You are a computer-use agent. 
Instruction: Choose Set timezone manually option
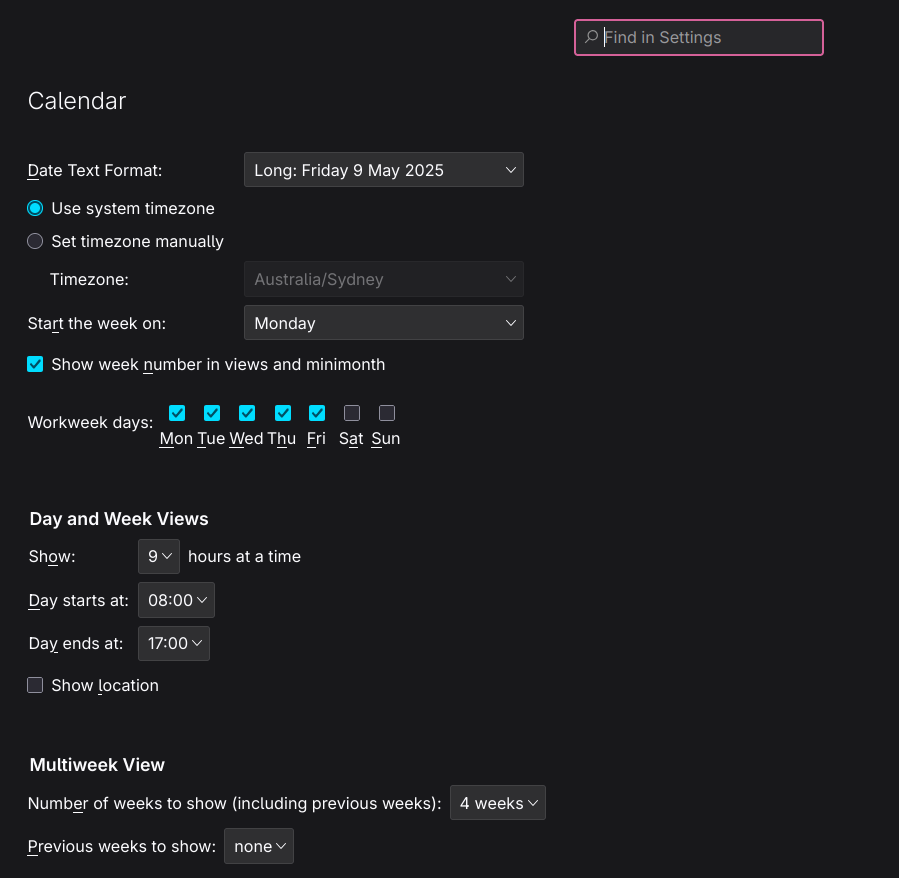point(35,241)
